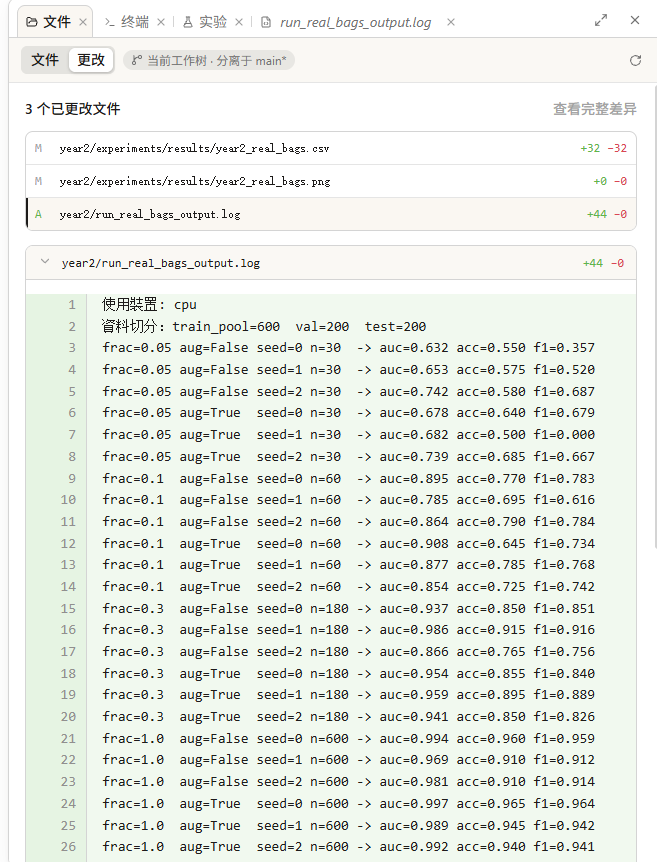Viewport: 657px width, 862px height.
Task: Open the 终端 tab
Action: coord(127,22)
